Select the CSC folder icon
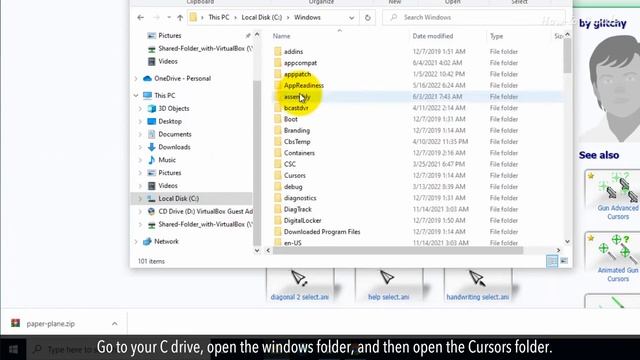 [x=278, y=164]
